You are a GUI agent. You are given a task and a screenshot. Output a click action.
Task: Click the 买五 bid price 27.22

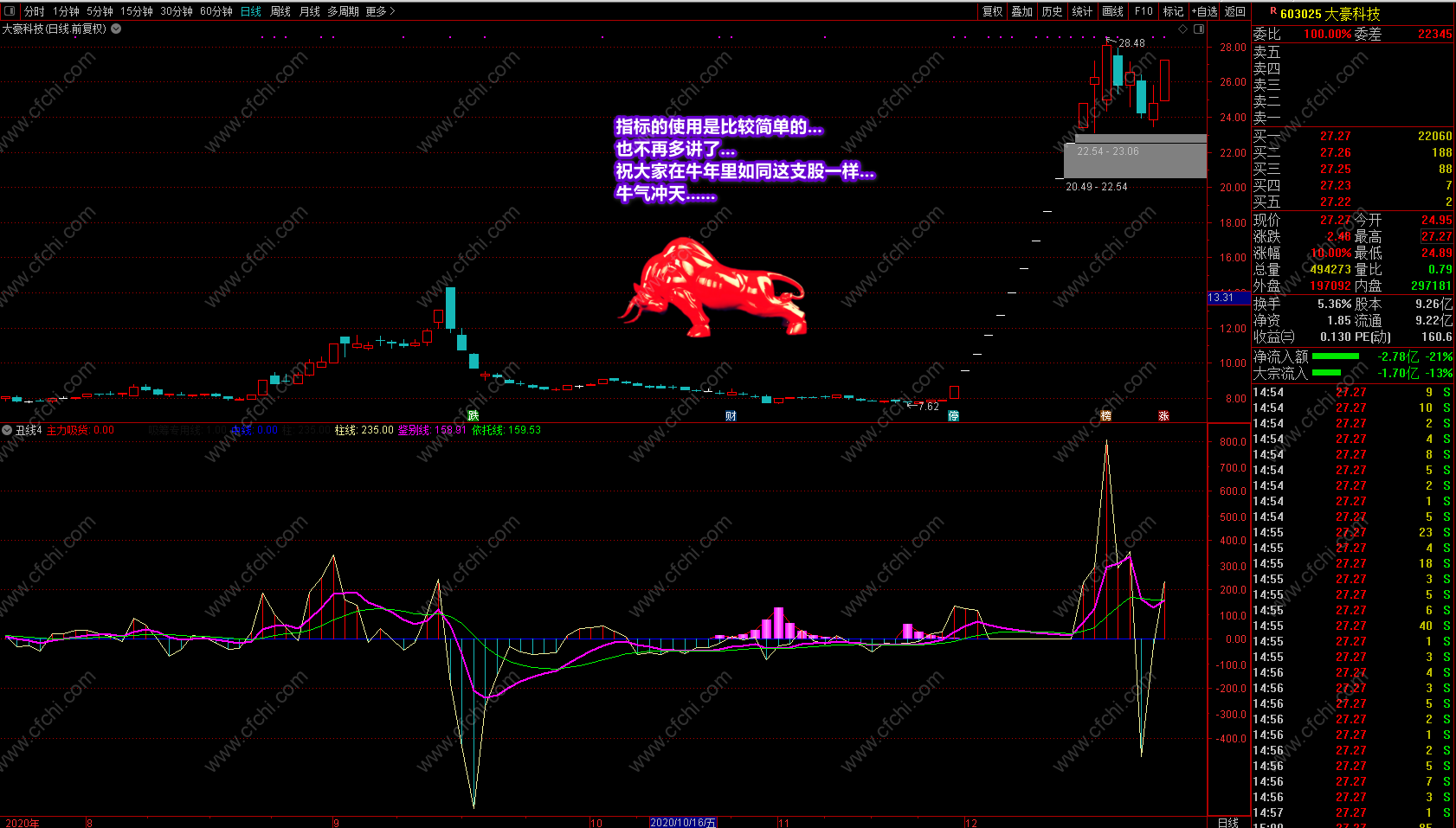[x=1335, y=202]
